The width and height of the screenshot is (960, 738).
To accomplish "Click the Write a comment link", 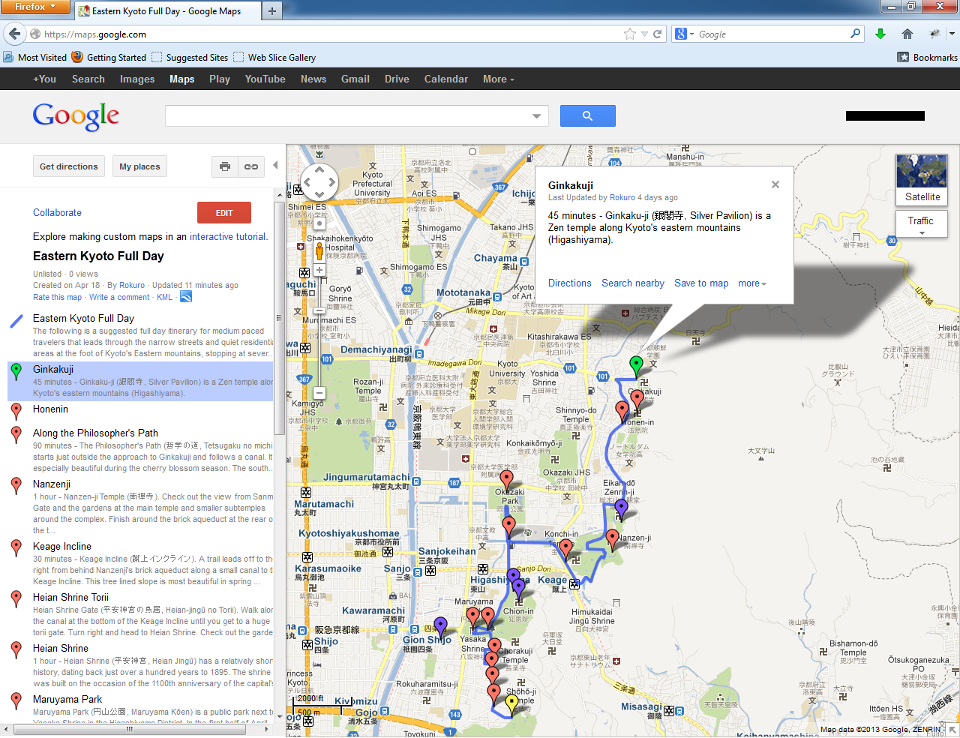I will pyautogui.click(x=119, y=297).
